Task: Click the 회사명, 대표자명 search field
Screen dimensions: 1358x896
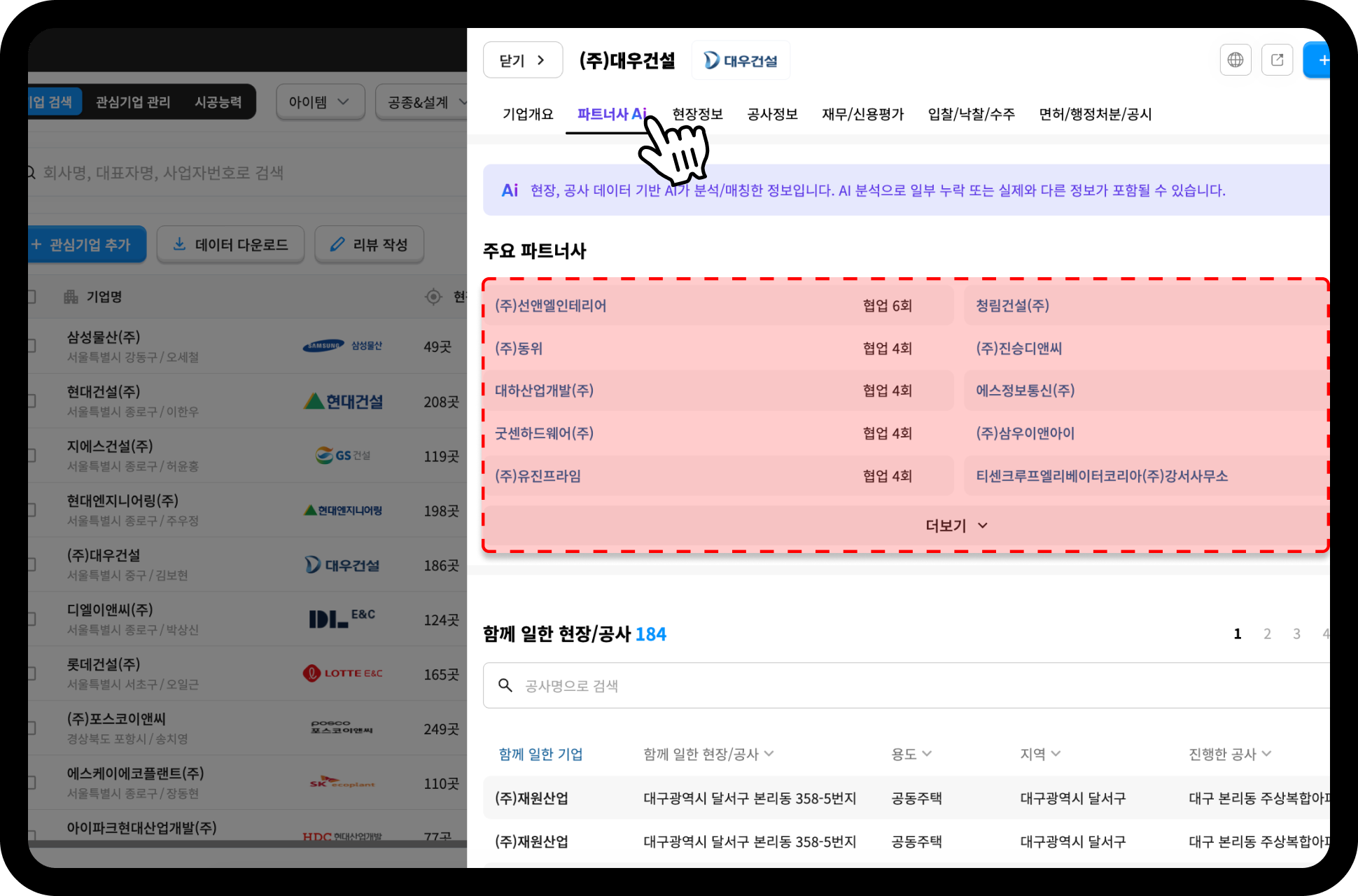Action: pyautogui.click(x=247, y=173)
